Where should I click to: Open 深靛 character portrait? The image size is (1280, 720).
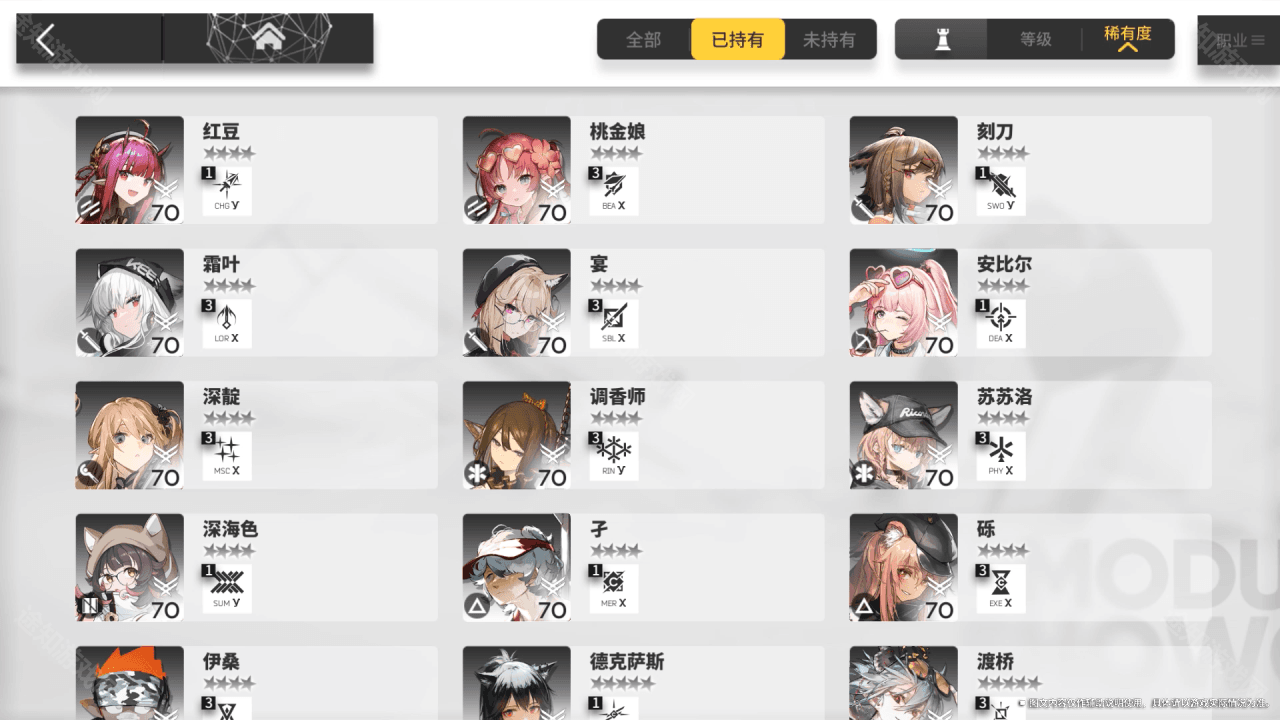coord(130,435)
